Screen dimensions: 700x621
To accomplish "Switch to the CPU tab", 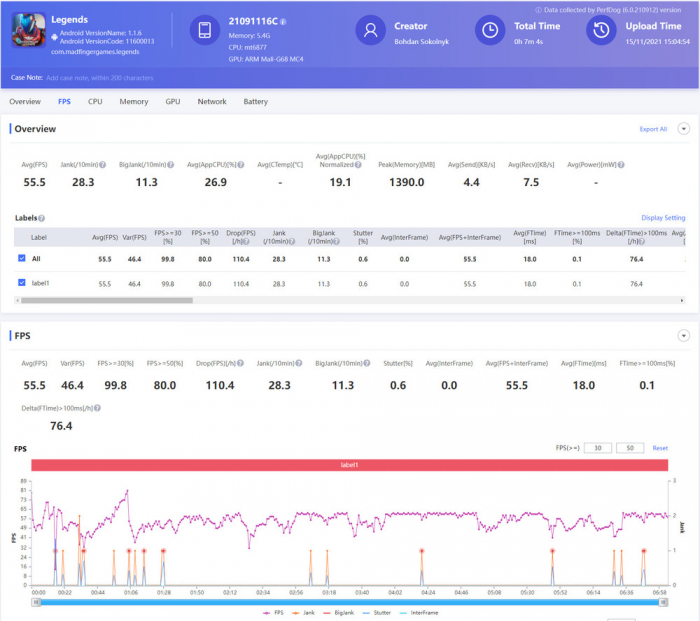I will (x=95, y=102).
